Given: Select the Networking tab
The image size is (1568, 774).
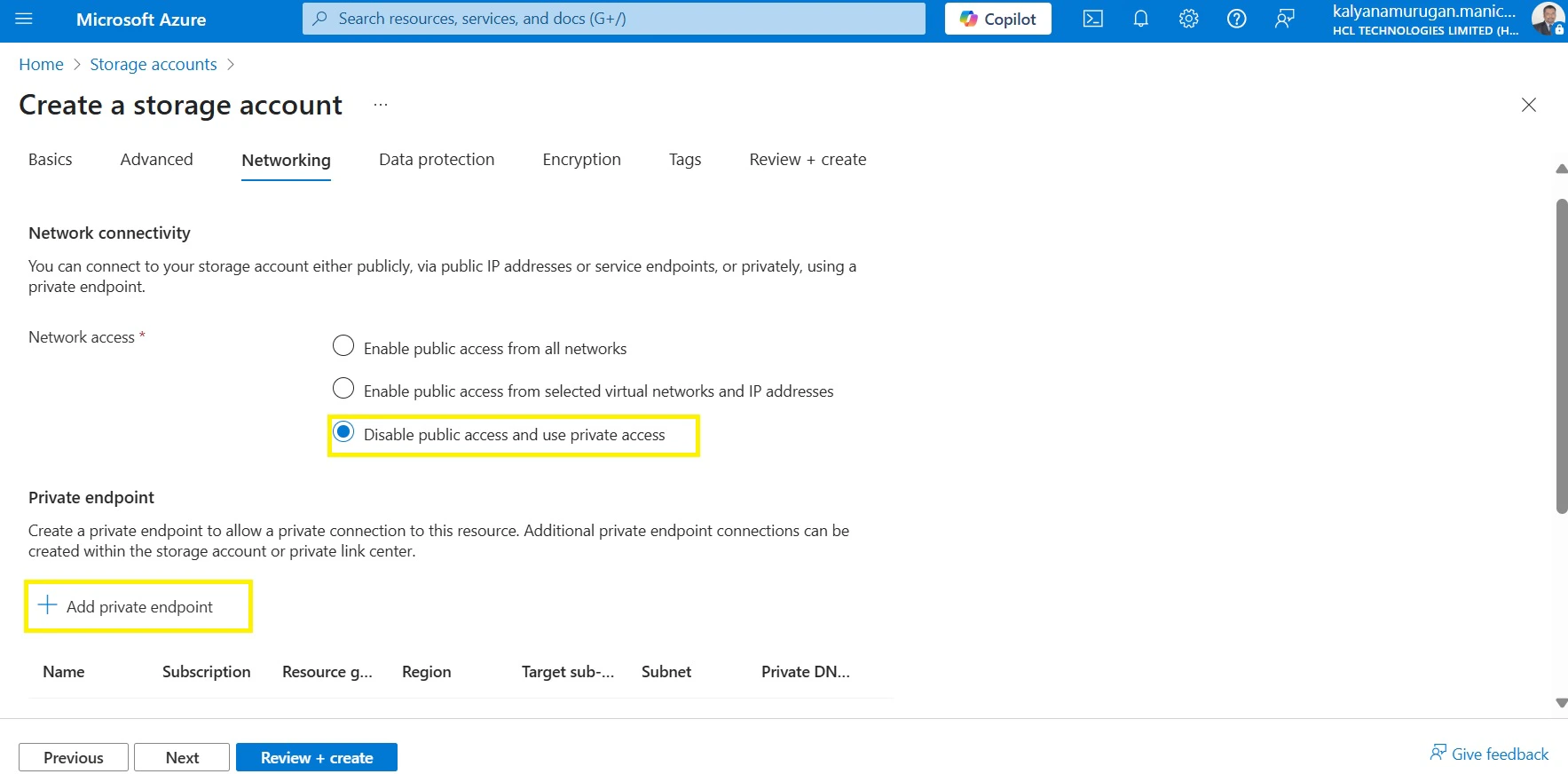Looking at the screenshot, I should pyautogui.click(x=286, y=161).
